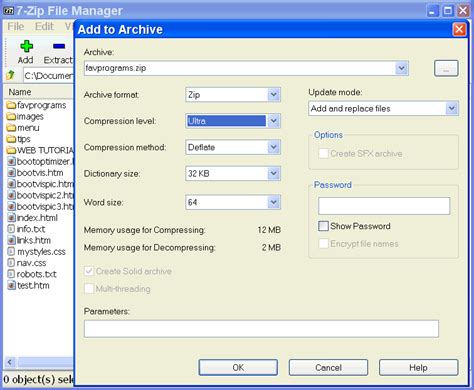
Task: Toggle the Multi-threading checkbox
Action: (x=89, y=289)
